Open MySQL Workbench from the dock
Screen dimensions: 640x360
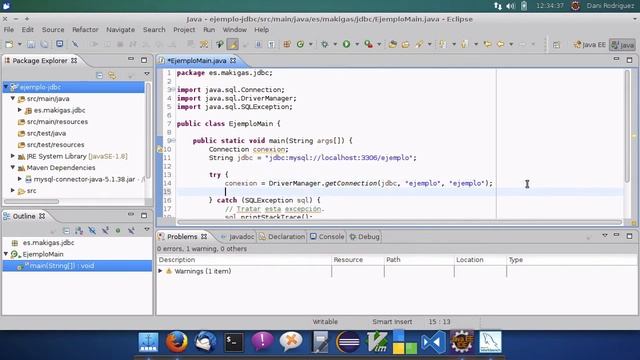pyautogui.click(x=490, y=342)
